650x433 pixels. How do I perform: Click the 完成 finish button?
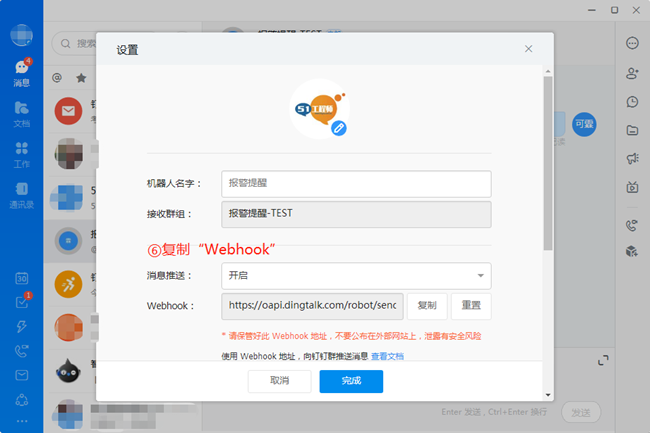351,381
